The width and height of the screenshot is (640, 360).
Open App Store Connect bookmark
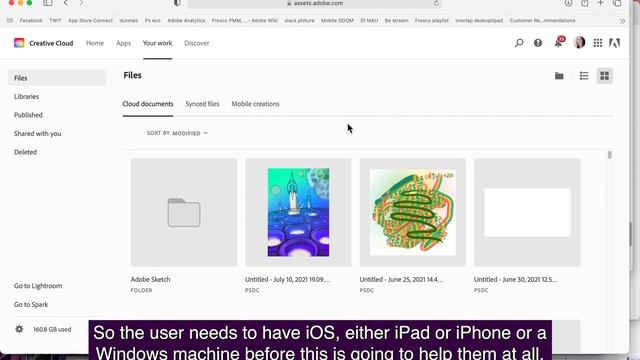91,20
